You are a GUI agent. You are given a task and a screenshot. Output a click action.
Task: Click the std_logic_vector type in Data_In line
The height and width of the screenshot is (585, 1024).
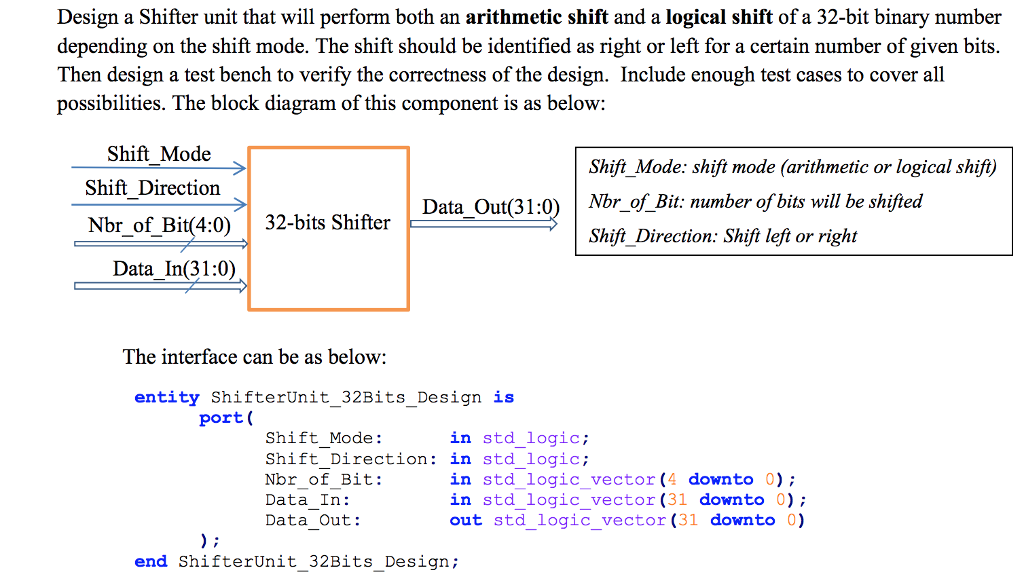pos(568,500)
